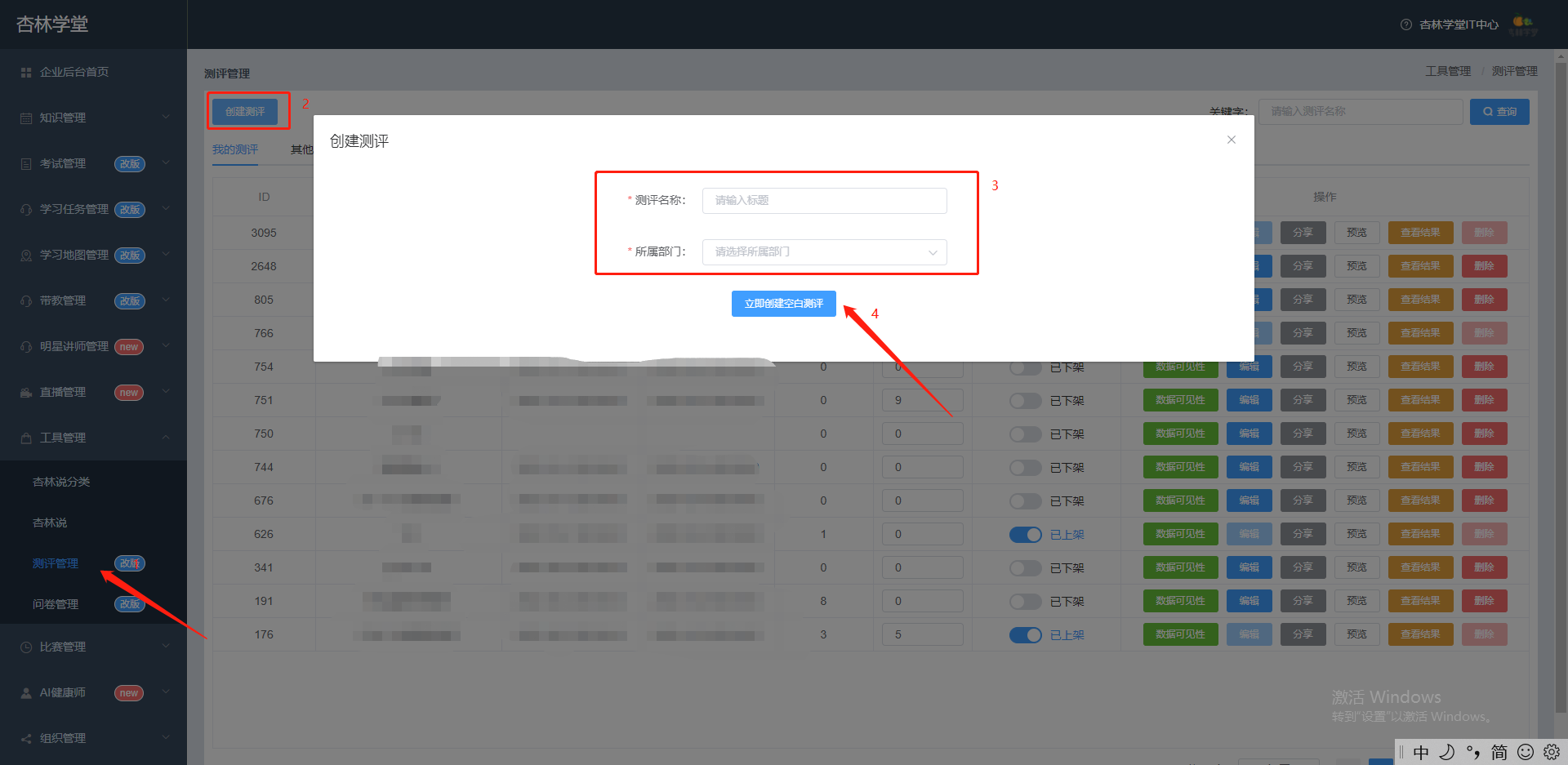Click the 直播管理 sidebar icon
The height and width of the screenshot is (765, 1568).
pyautogui.click(x=26, y=393)
